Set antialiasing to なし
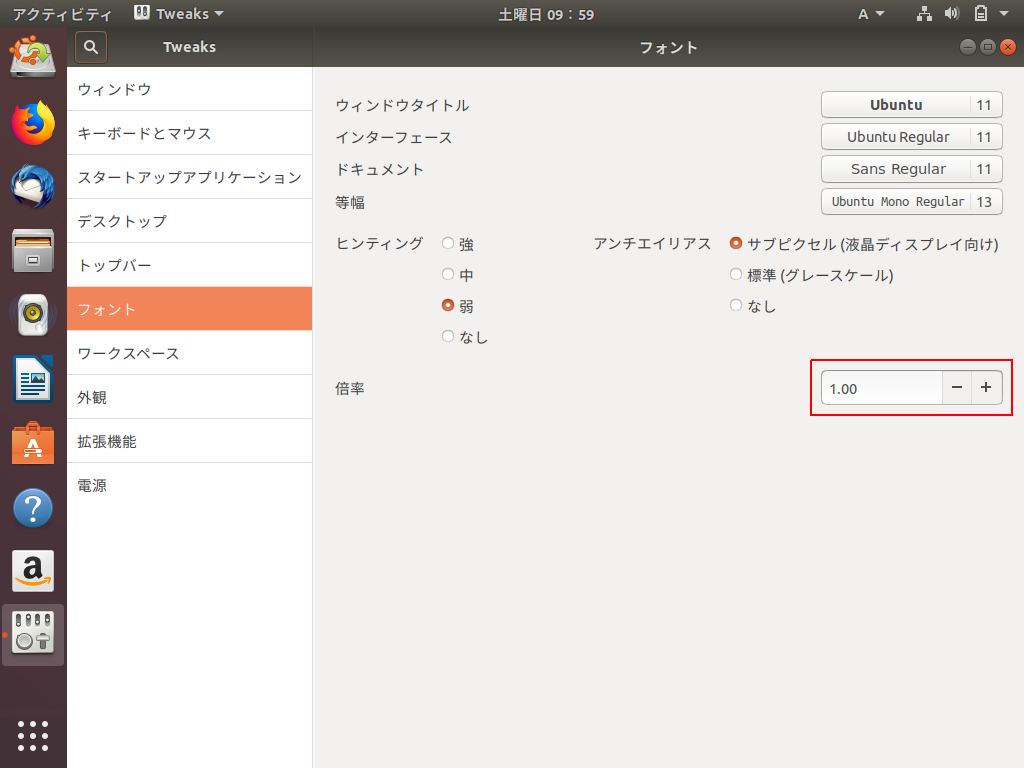The height and width of the screenshot is (768, 1024). click(735, 305)
